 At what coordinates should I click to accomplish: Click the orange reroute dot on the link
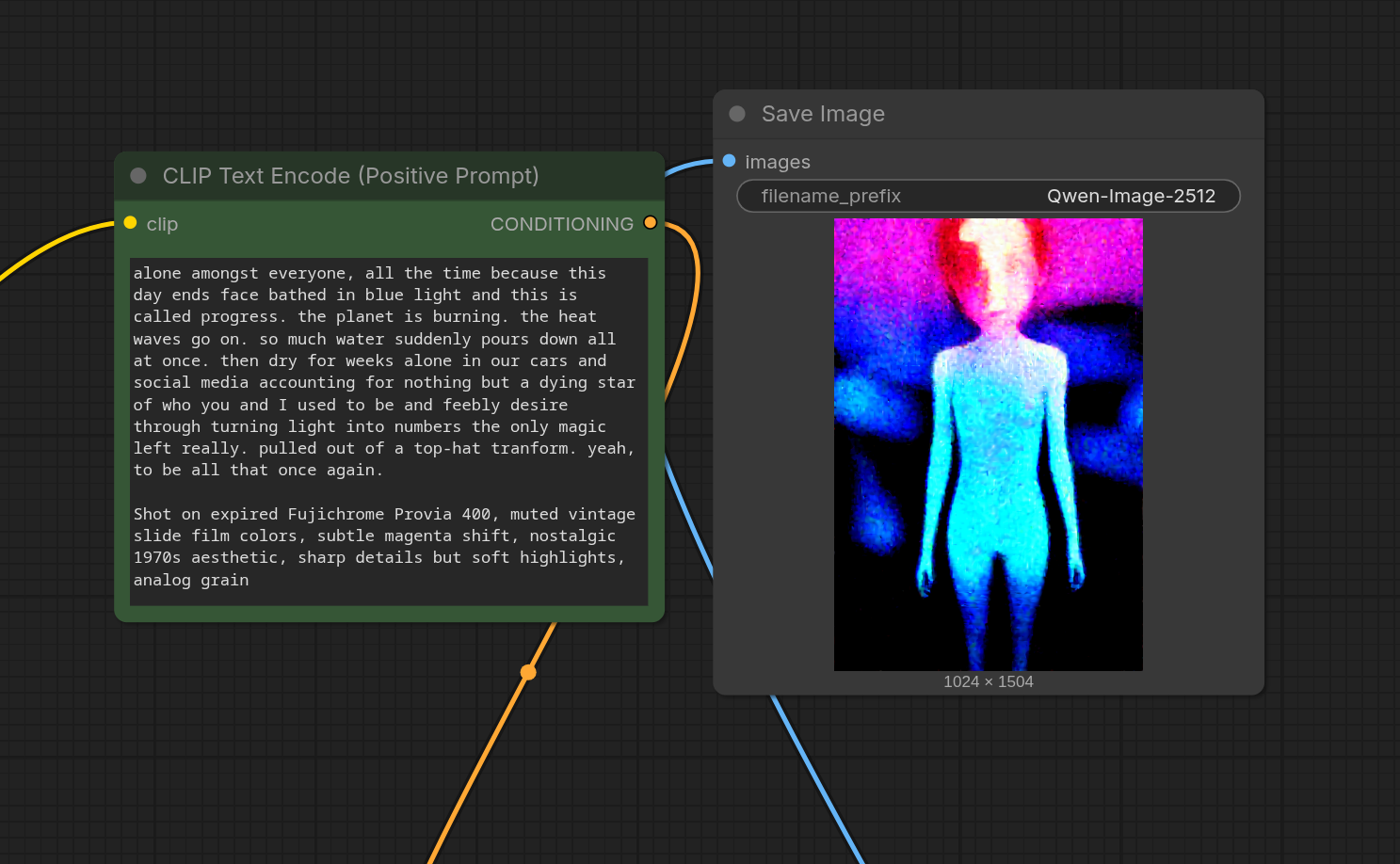coord(528,672)
